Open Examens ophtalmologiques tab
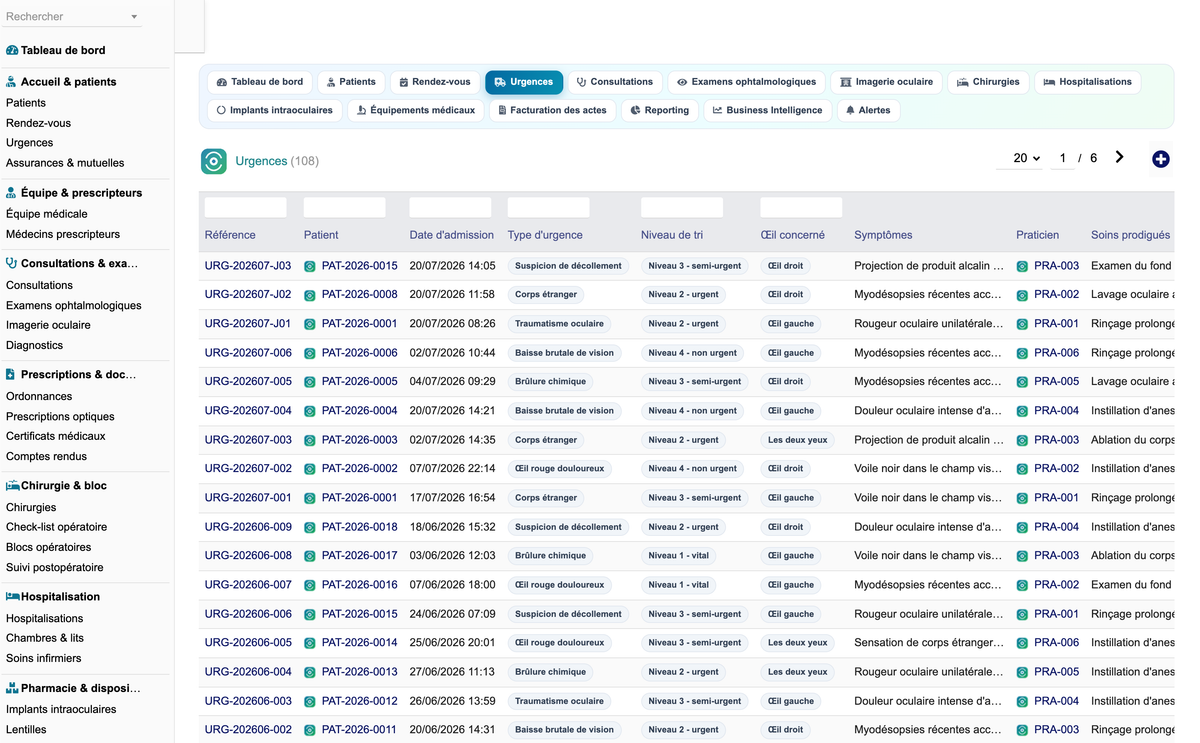Viewport: 1200px width, 743px height. tap(746, 82)
